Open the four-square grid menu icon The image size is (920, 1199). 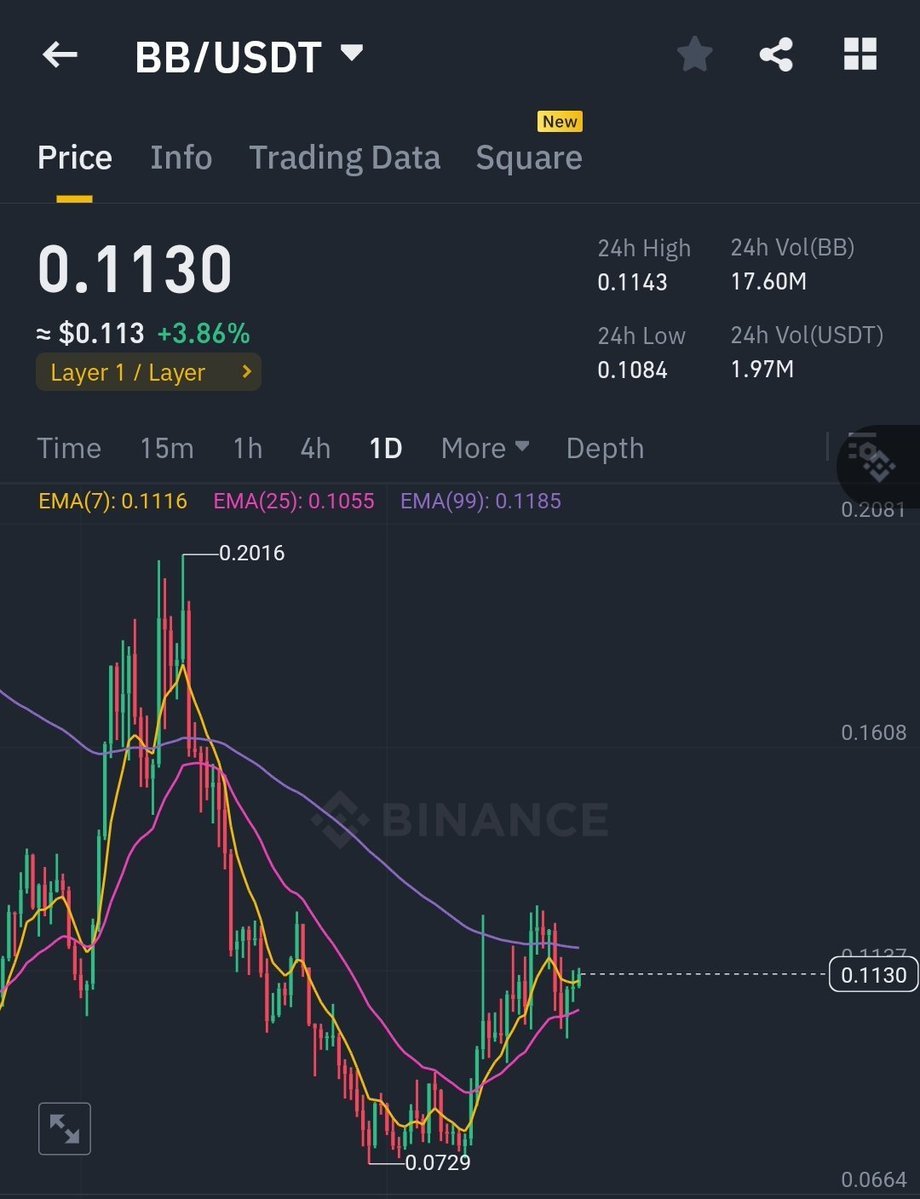860,55
